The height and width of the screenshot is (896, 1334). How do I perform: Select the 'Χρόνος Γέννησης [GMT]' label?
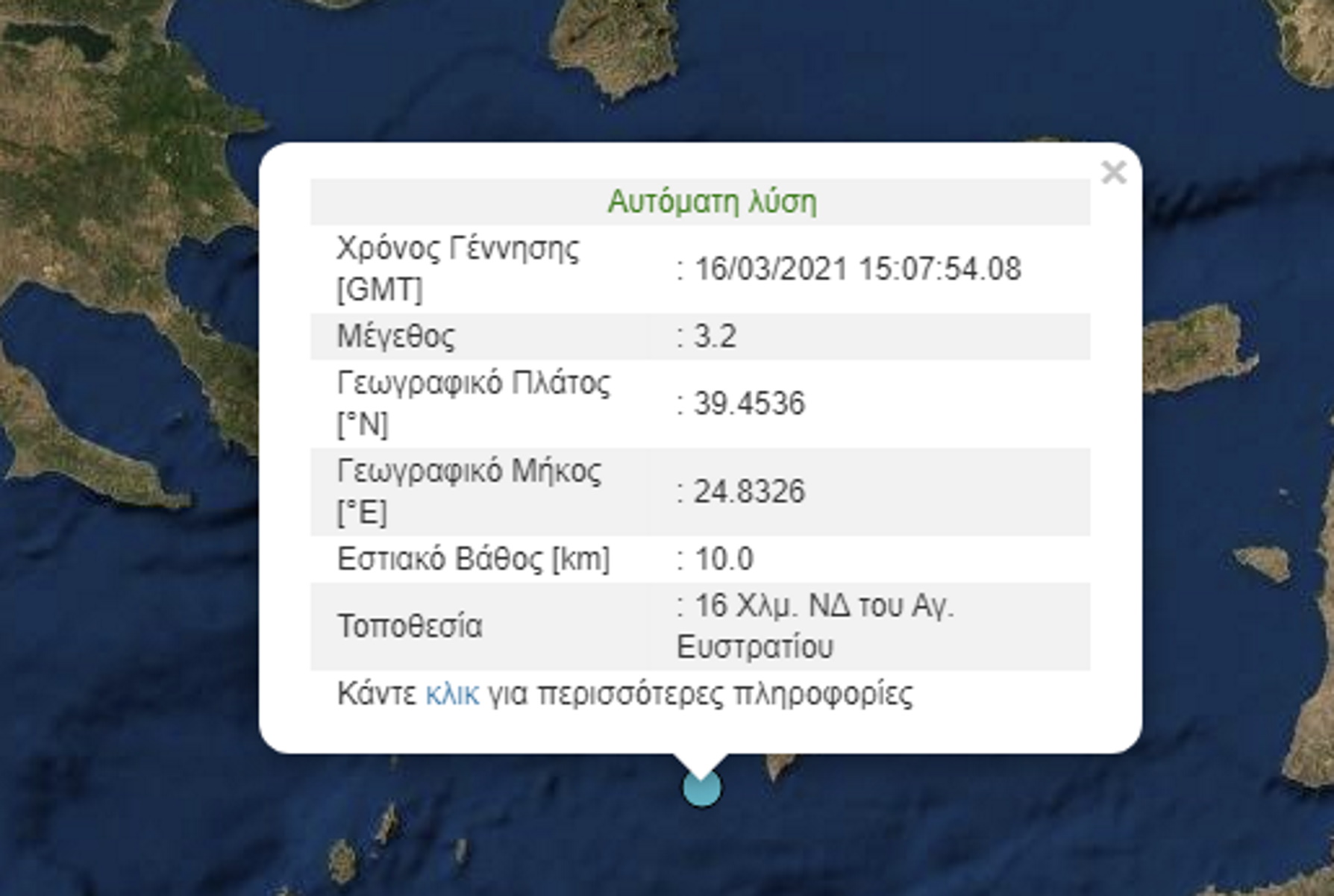click(457, 269)
